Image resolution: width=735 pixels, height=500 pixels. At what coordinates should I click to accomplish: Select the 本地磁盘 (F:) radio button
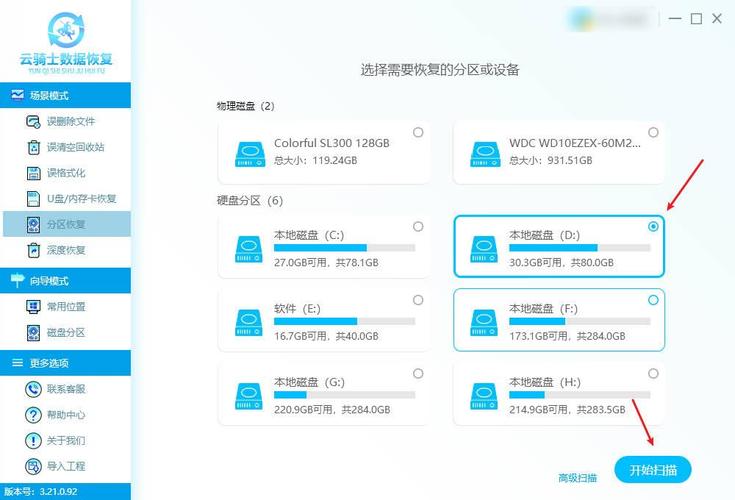coord(653,300)
